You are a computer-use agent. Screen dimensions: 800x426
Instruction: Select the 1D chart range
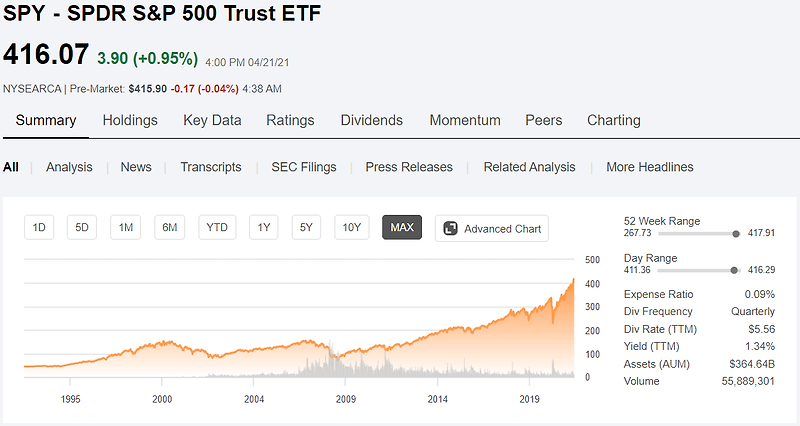coord(39,228)
